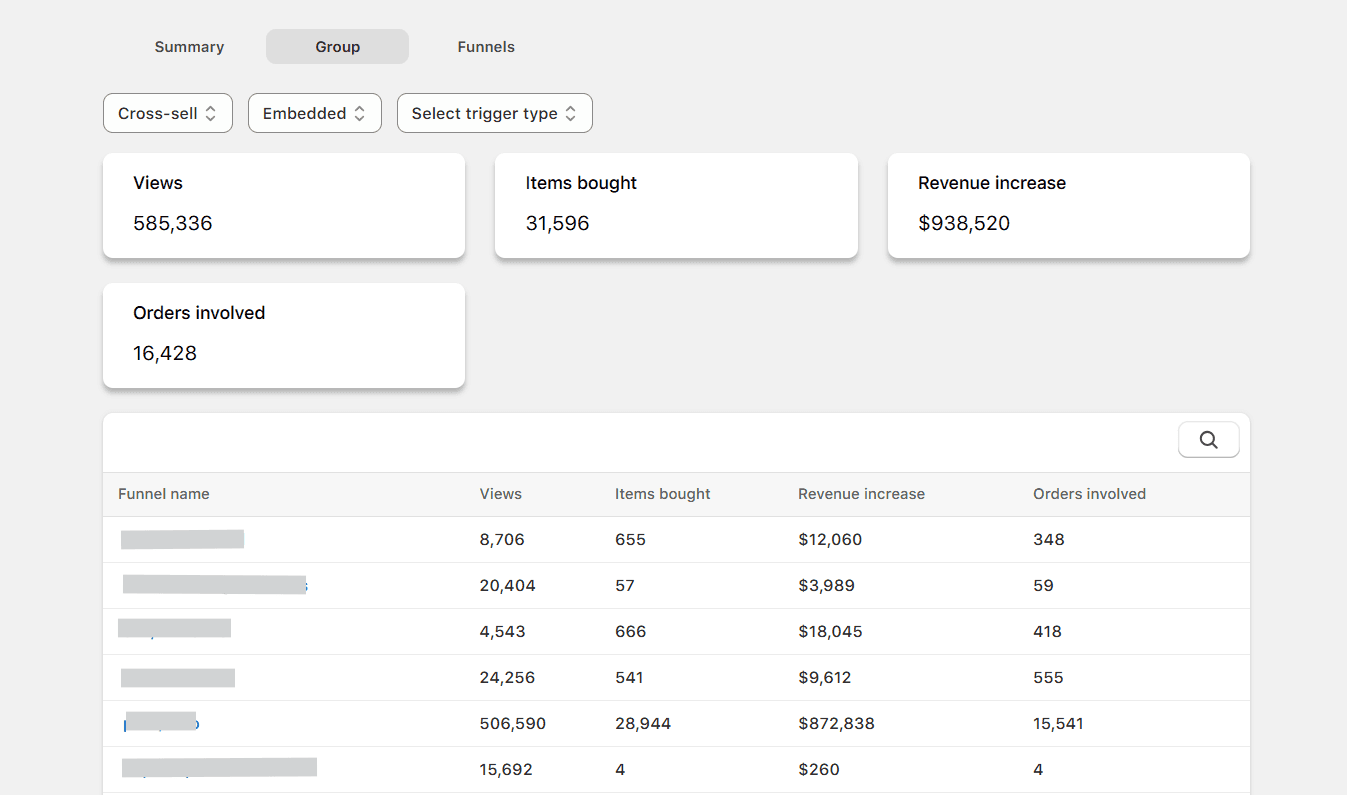The height and width of the screenshot is (795, 1347).
Task: Open the Embedded filter dropdown
Action: tap(314, 113)
